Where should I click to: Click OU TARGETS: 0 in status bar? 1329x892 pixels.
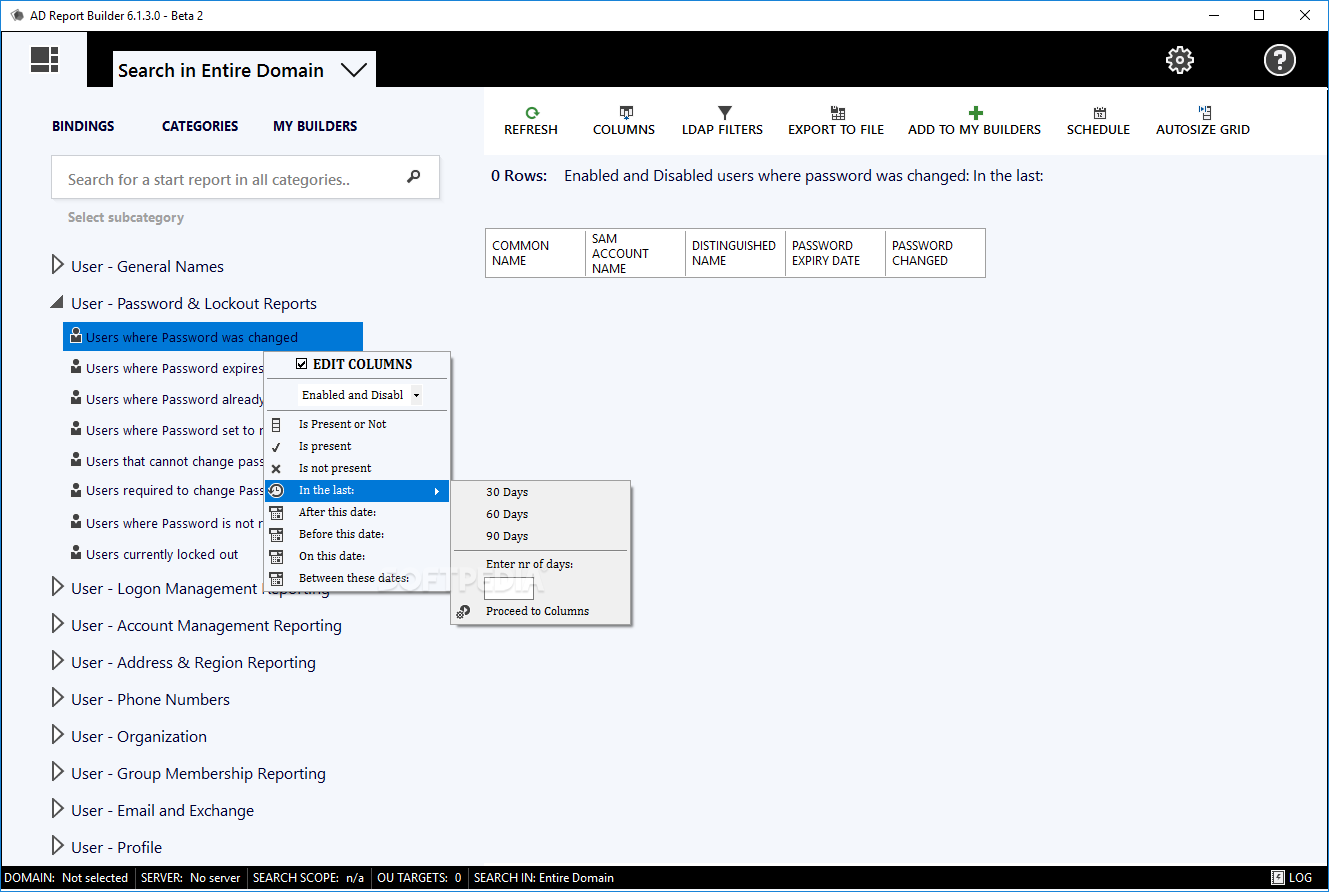coord(419,878)
